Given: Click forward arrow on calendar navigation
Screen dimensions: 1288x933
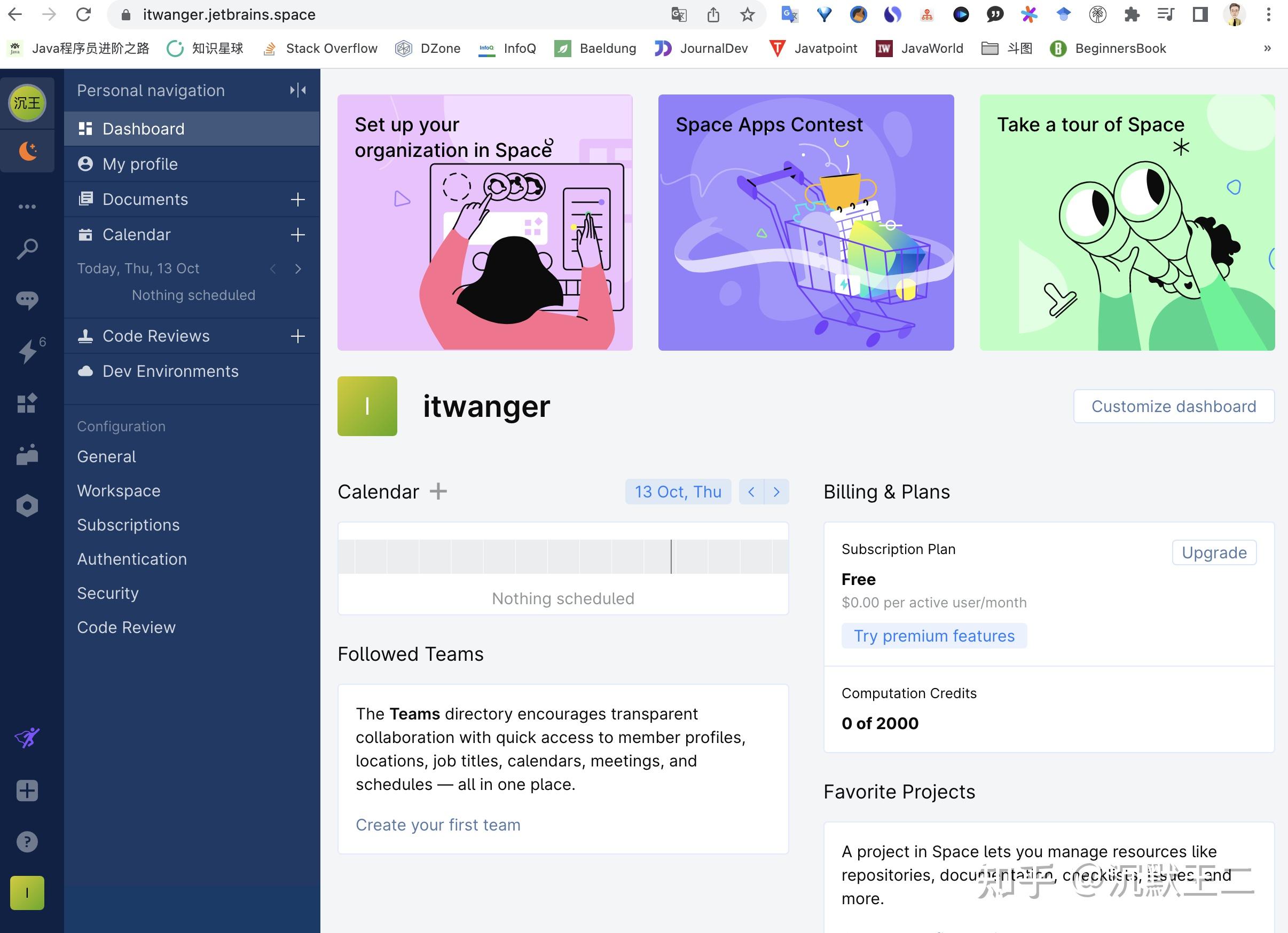Looking at the screenshot, I should click(777, 491).
